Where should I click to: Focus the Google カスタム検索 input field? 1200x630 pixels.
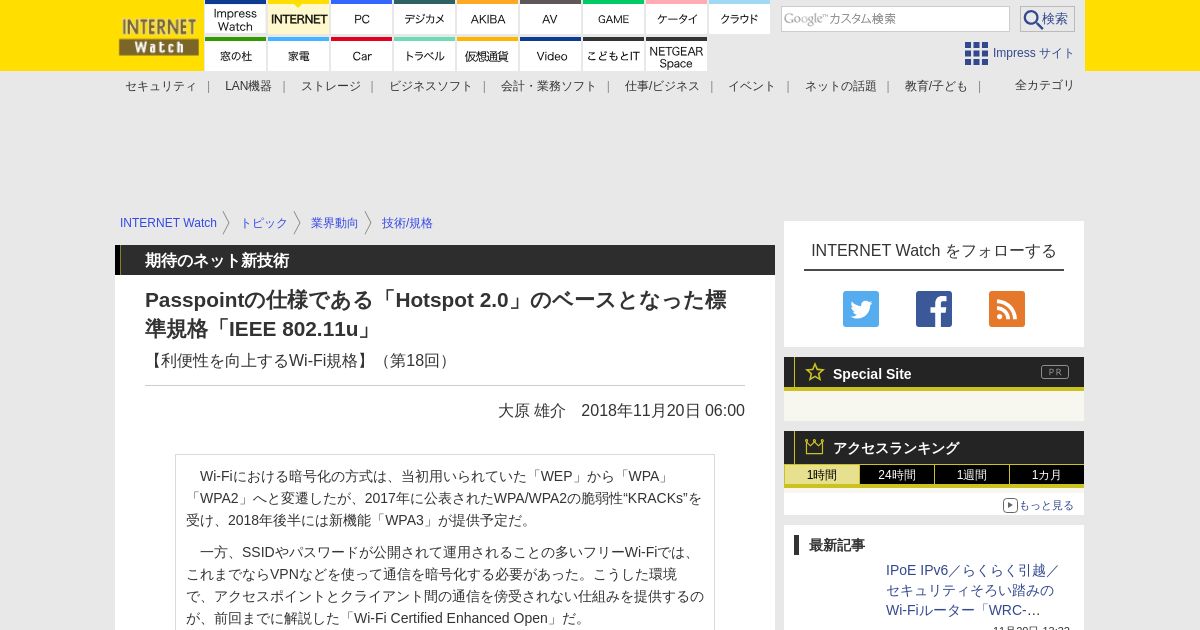point(895,19)
